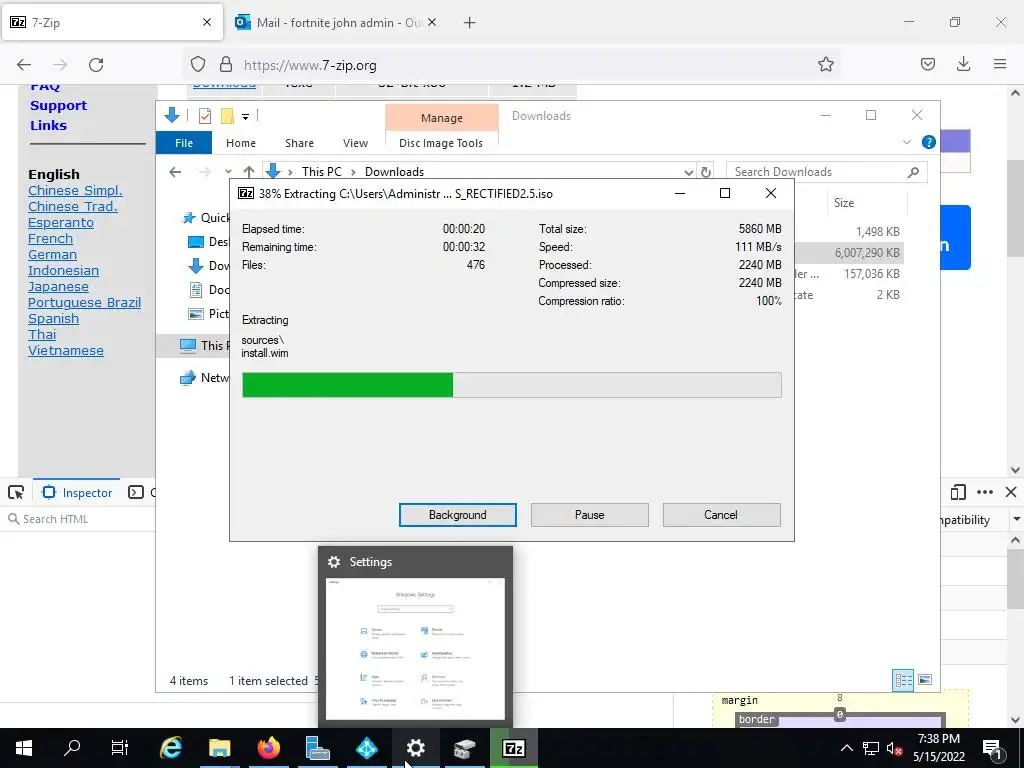Click the Search Downloads field
This screenshot has width=1024, height=768.
tap(826, 172)
